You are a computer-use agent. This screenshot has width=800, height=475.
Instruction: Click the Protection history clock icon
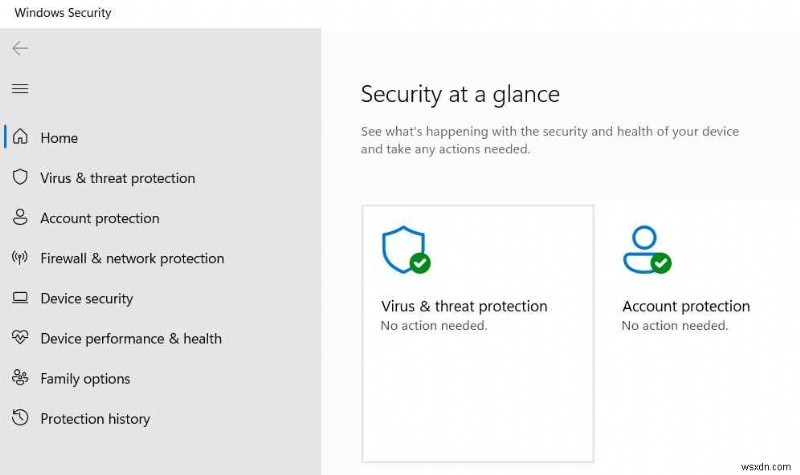click(20, 418)
